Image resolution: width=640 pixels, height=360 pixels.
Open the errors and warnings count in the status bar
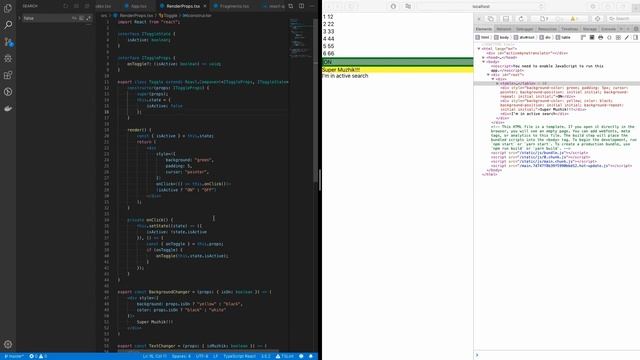38,356
